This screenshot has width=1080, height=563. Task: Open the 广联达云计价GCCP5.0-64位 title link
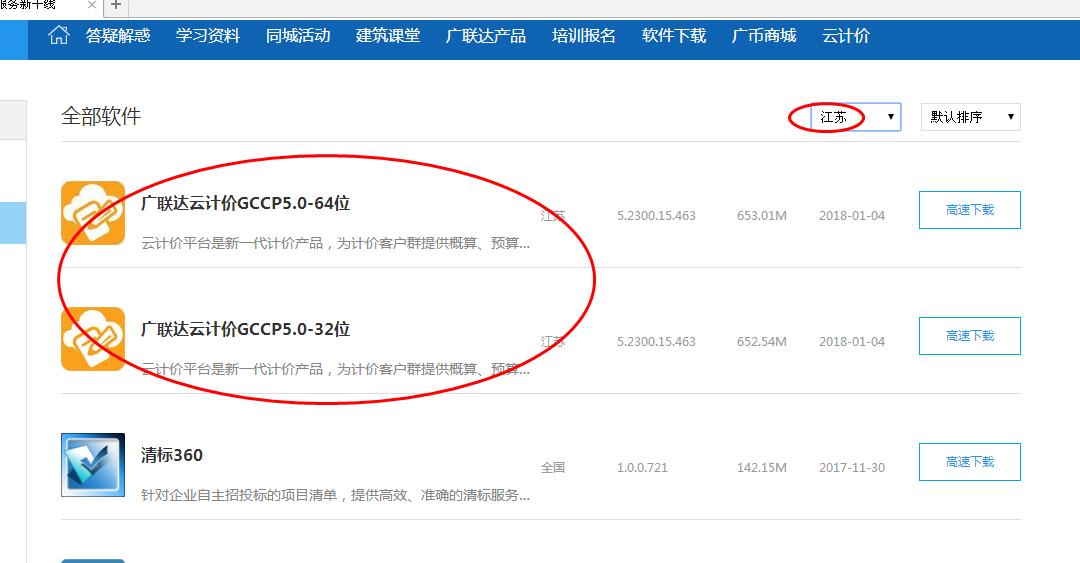tap(245, 203)
